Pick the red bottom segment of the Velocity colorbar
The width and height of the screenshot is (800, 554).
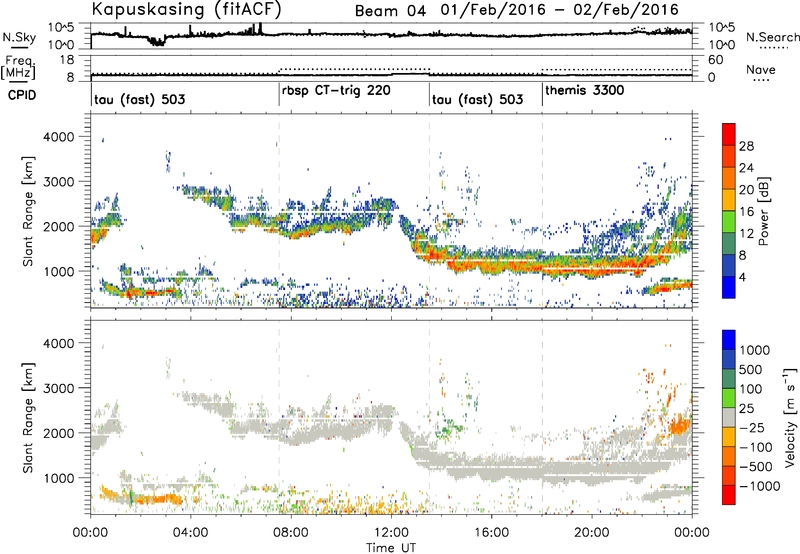[729, 495]
